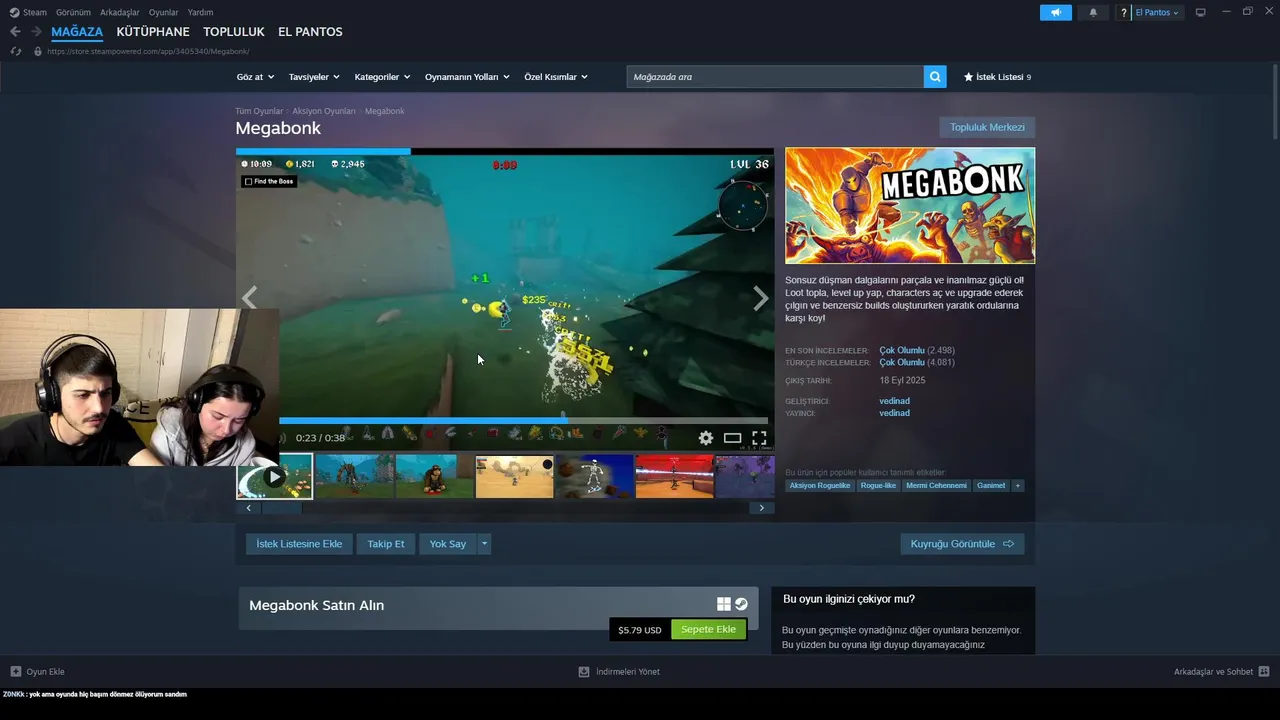
Task: Click Sepete Ekle button
Action: point(708,630)
